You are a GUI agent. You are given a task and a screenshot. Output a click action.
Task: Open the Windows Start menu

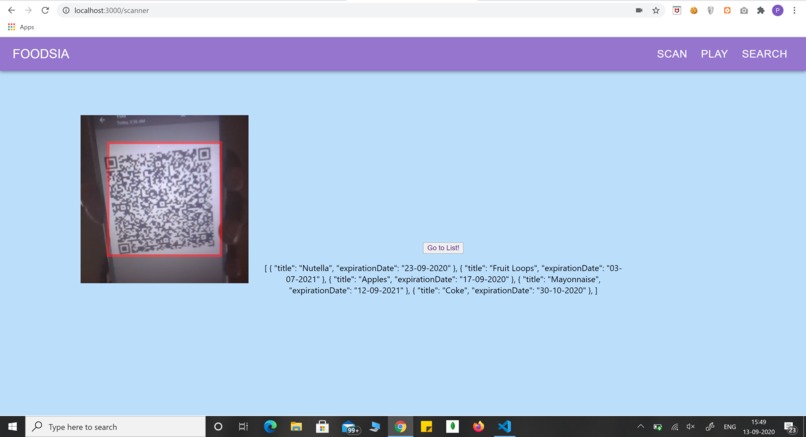[12, 427]
